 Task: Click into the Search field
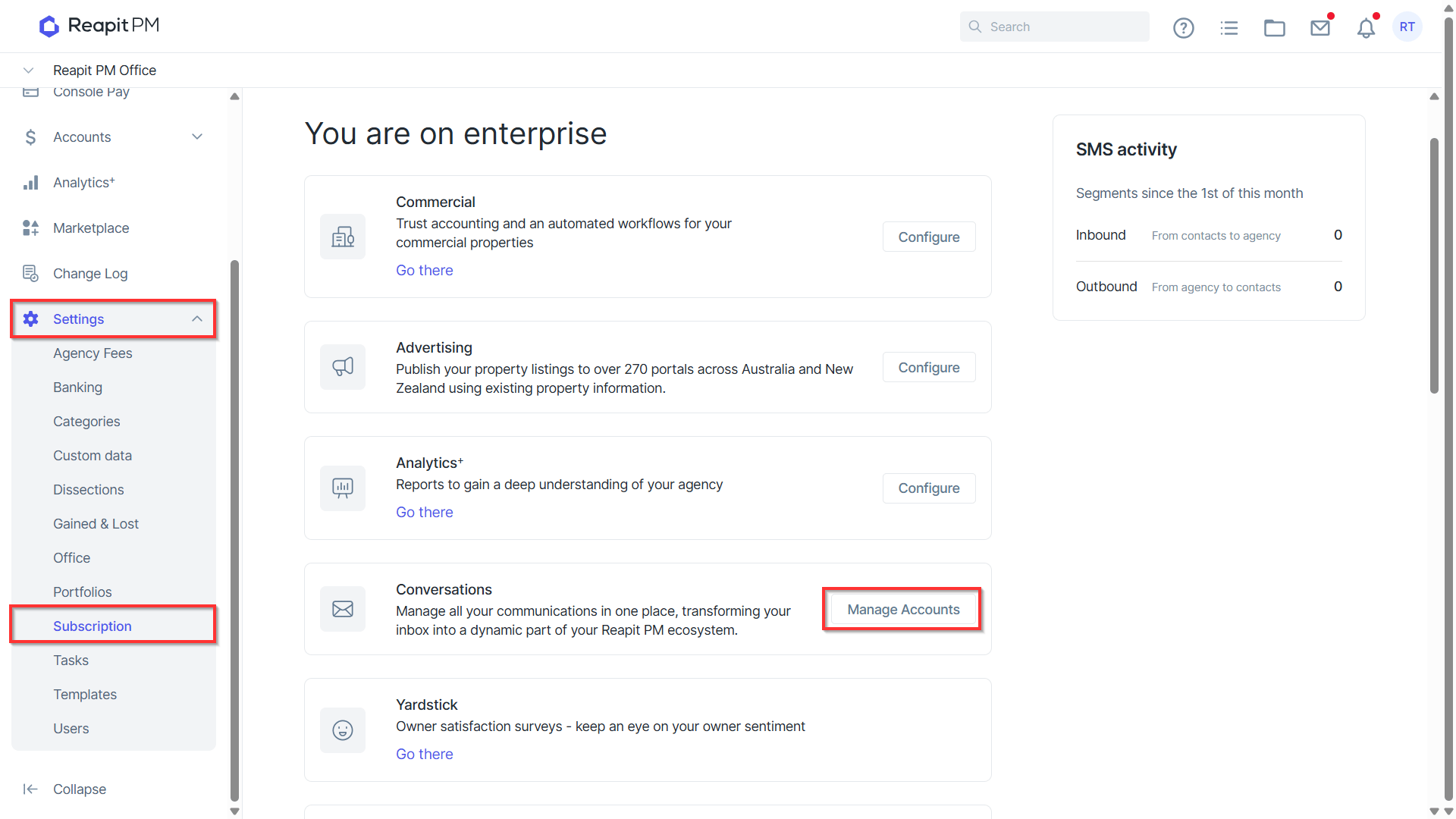(1054, 27)
